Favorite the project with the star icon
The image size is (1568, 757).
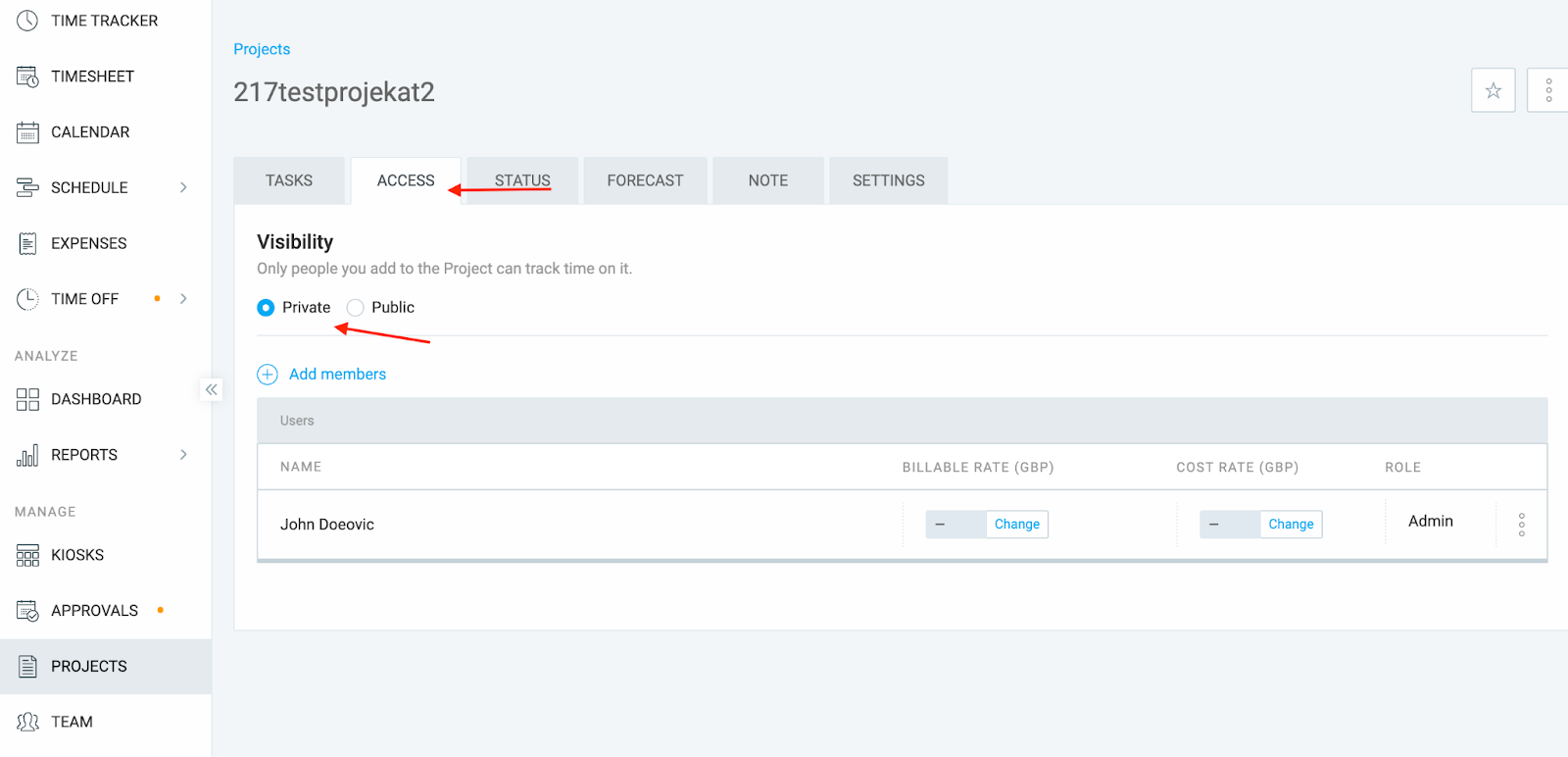tap(1494, 90)
